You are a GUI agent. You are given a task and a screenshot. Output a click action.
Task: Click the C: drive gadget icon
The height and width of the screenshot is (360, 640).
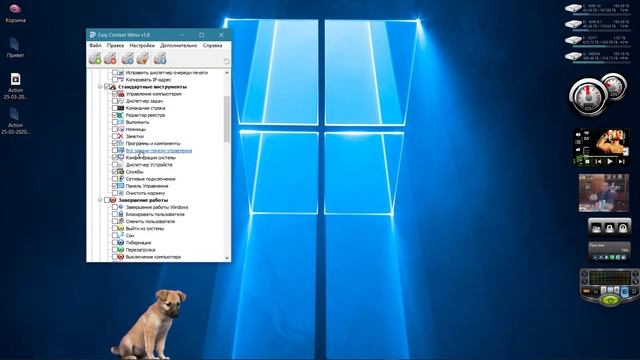click(573, 9)
